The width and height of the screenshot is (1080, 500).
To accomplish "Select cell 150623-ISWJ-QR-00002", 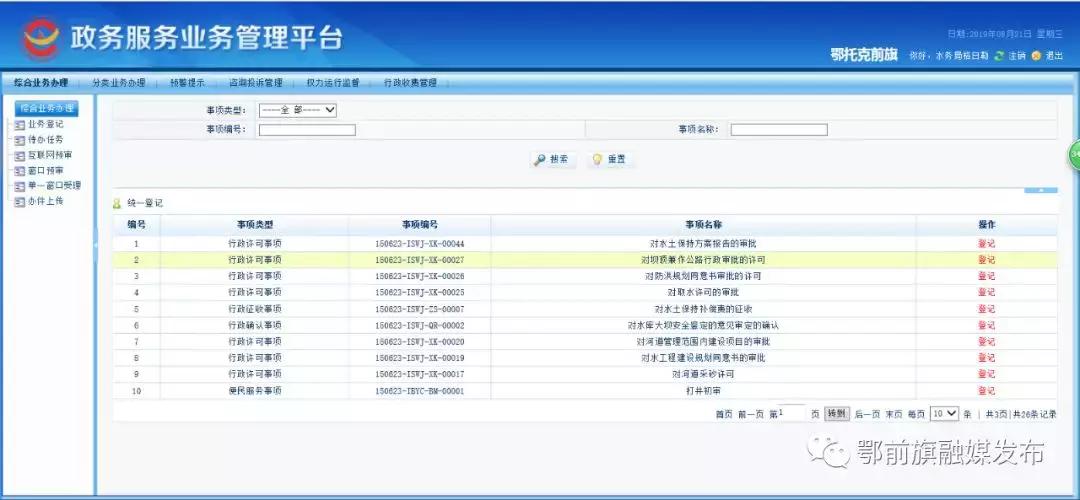I will (x=419, y=325).
